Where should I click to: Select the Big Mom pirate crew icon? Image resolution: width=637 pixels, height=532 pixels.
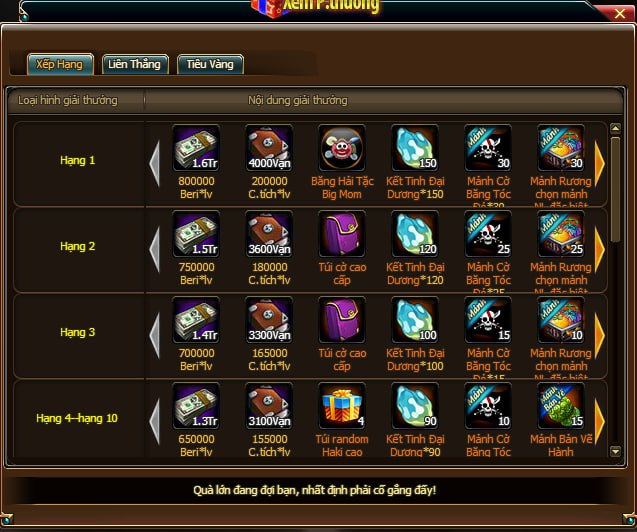tap(342, 148)
